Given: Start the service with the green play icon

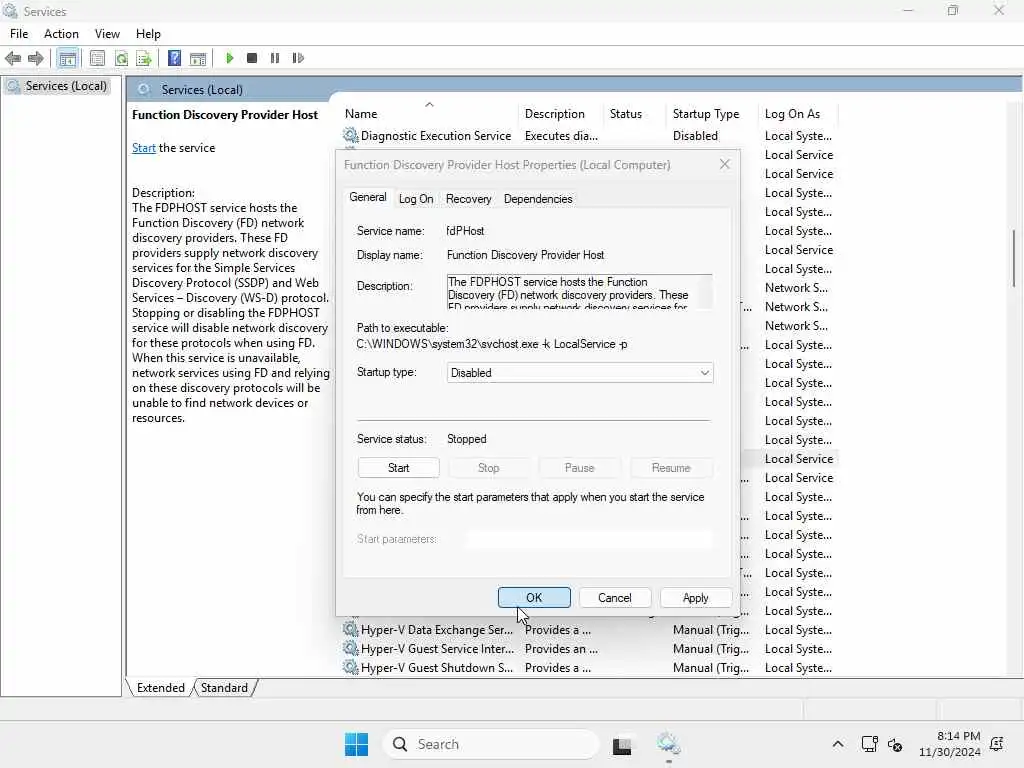Looking at the screenshot, I should 230,58.
